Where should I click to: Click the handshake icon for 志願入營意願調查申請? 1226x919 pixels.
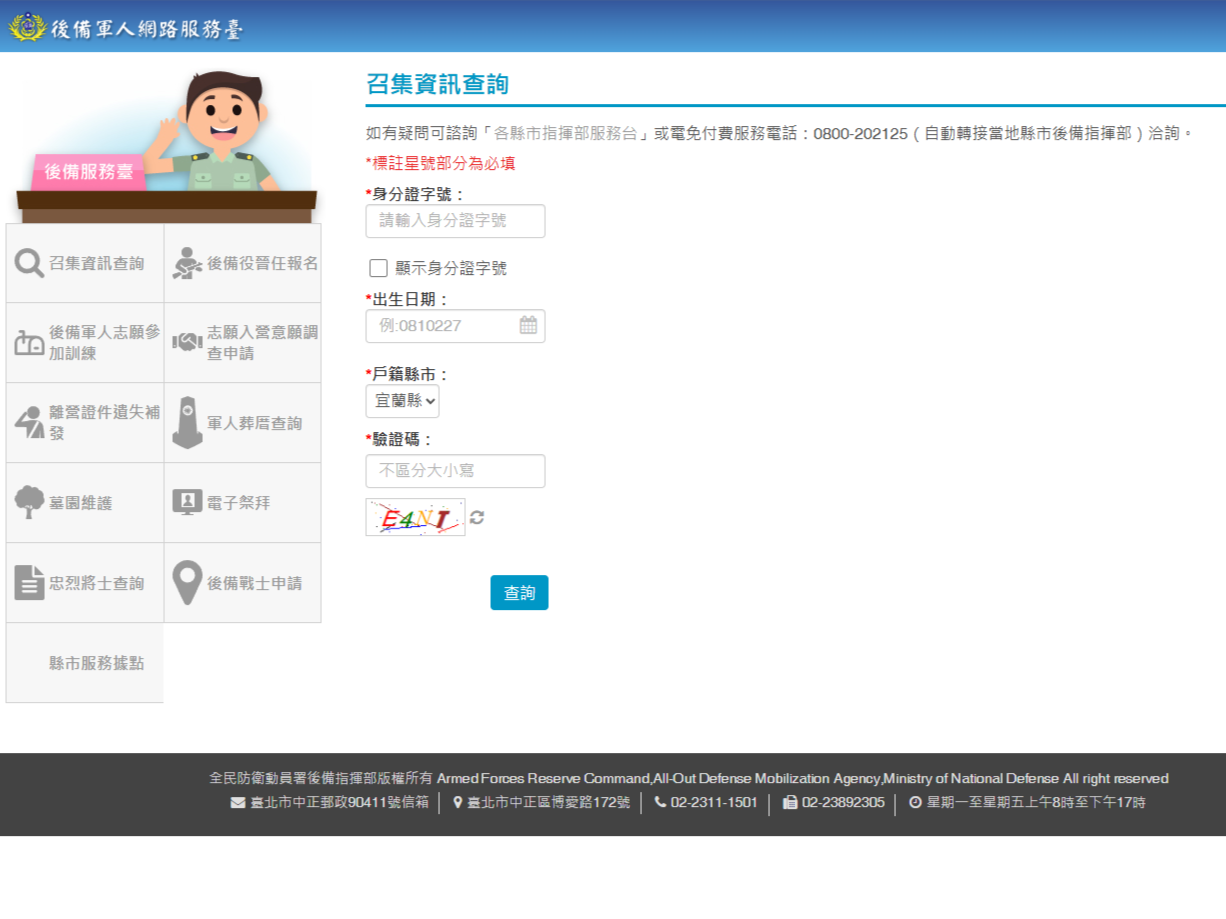[x=186, y=341]
